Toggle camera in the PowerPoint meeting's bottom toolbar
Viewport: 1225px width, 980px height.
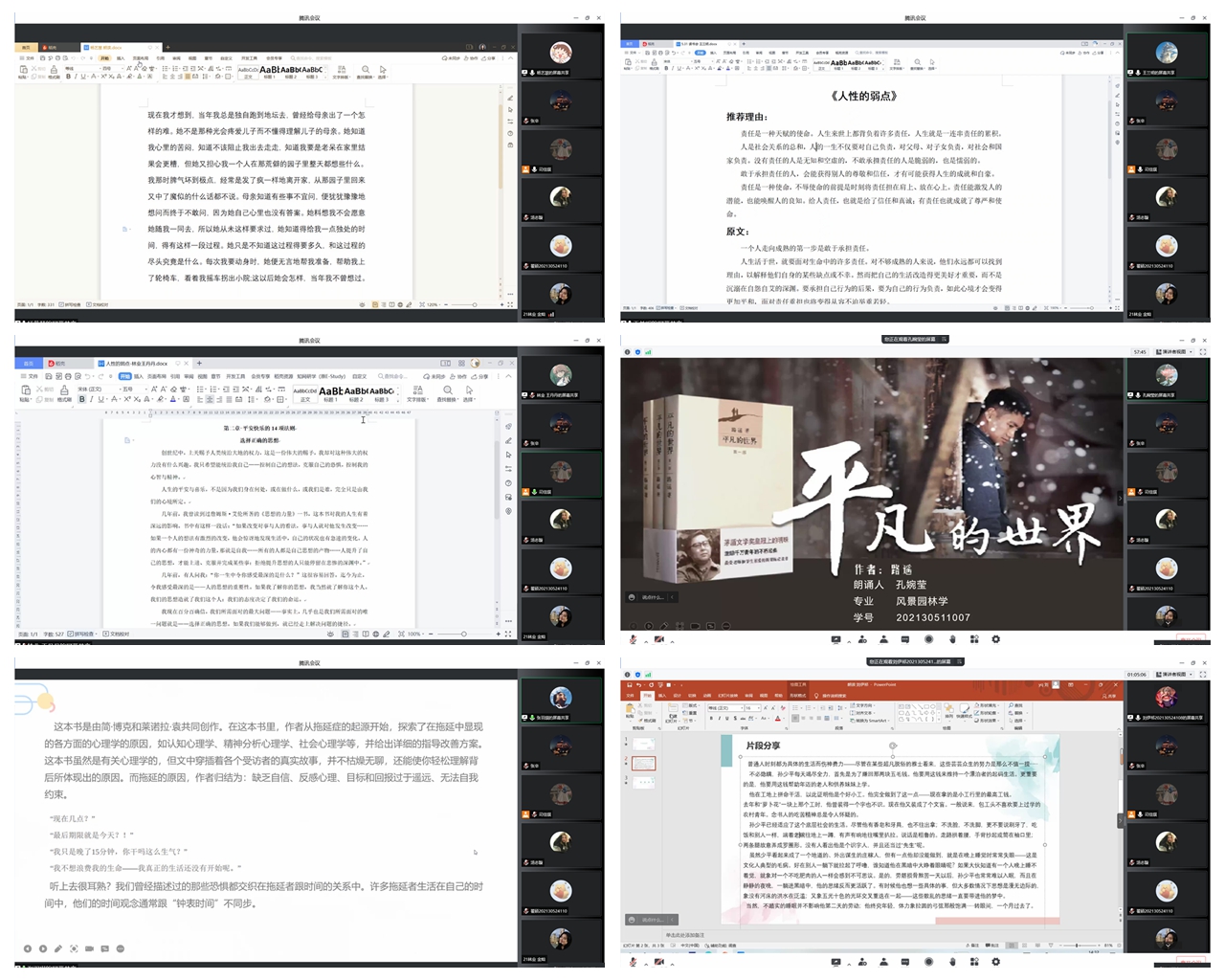coord(658,962)
